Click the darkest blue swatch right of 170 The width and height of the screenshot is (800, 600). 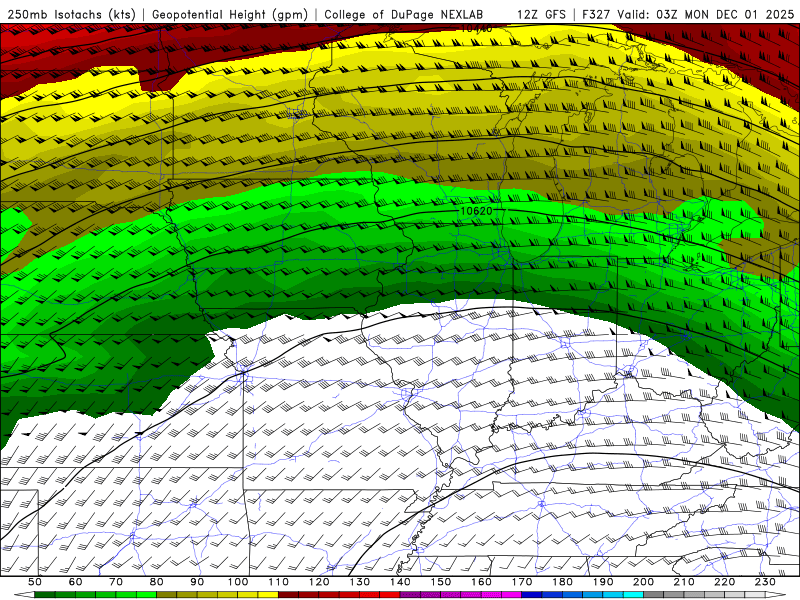[x=532, y=595]
